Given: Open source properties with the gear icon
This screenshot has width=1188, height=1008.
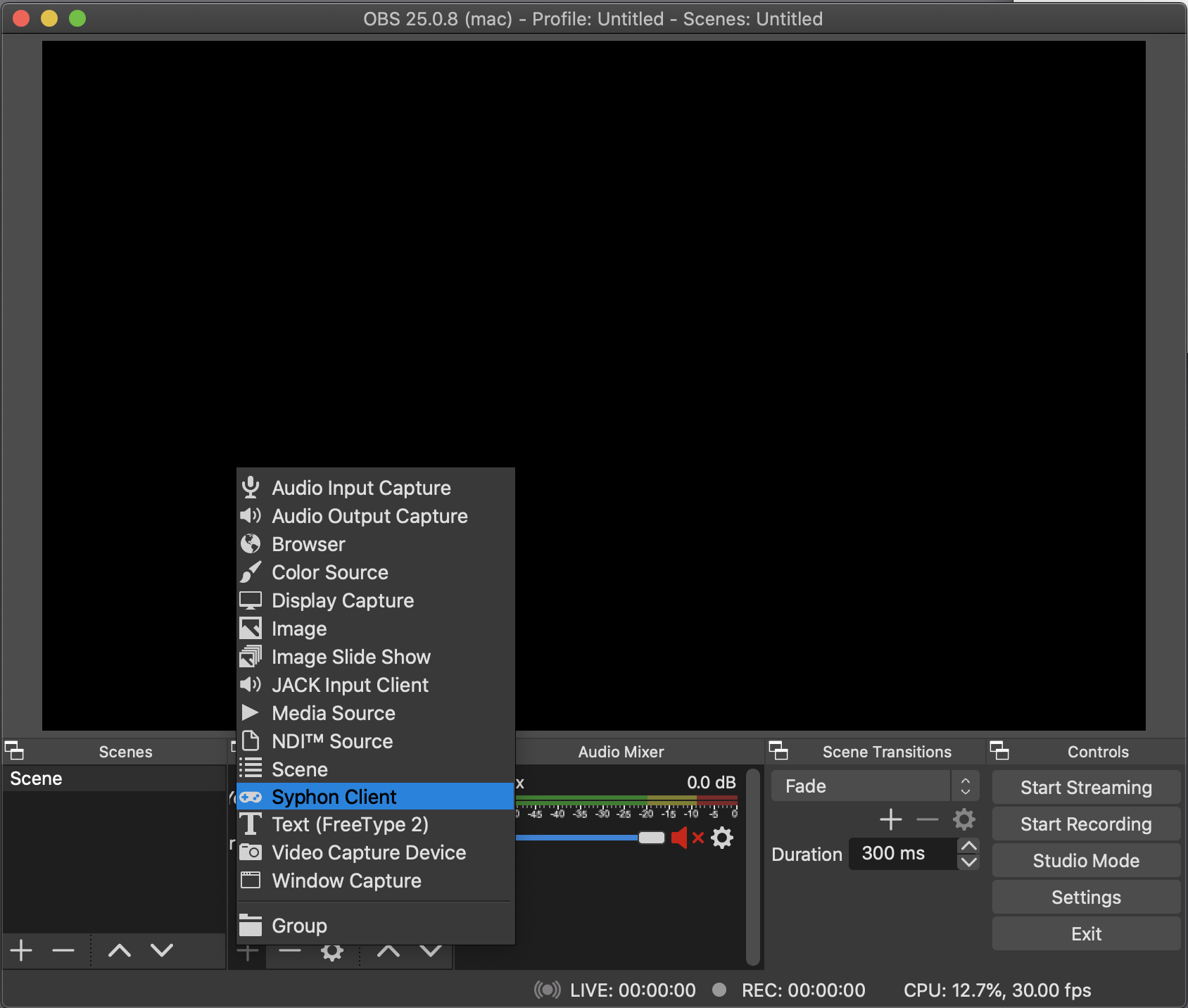Looking at the screenshot, I should point(332,952).
